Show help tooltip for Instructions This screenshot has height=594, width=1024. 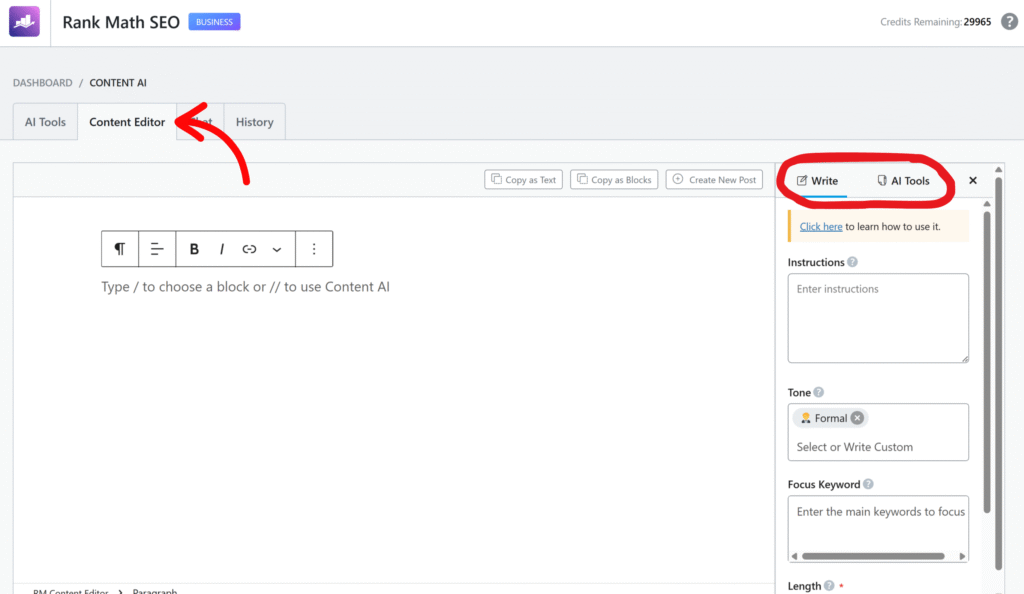click(852, 262)
